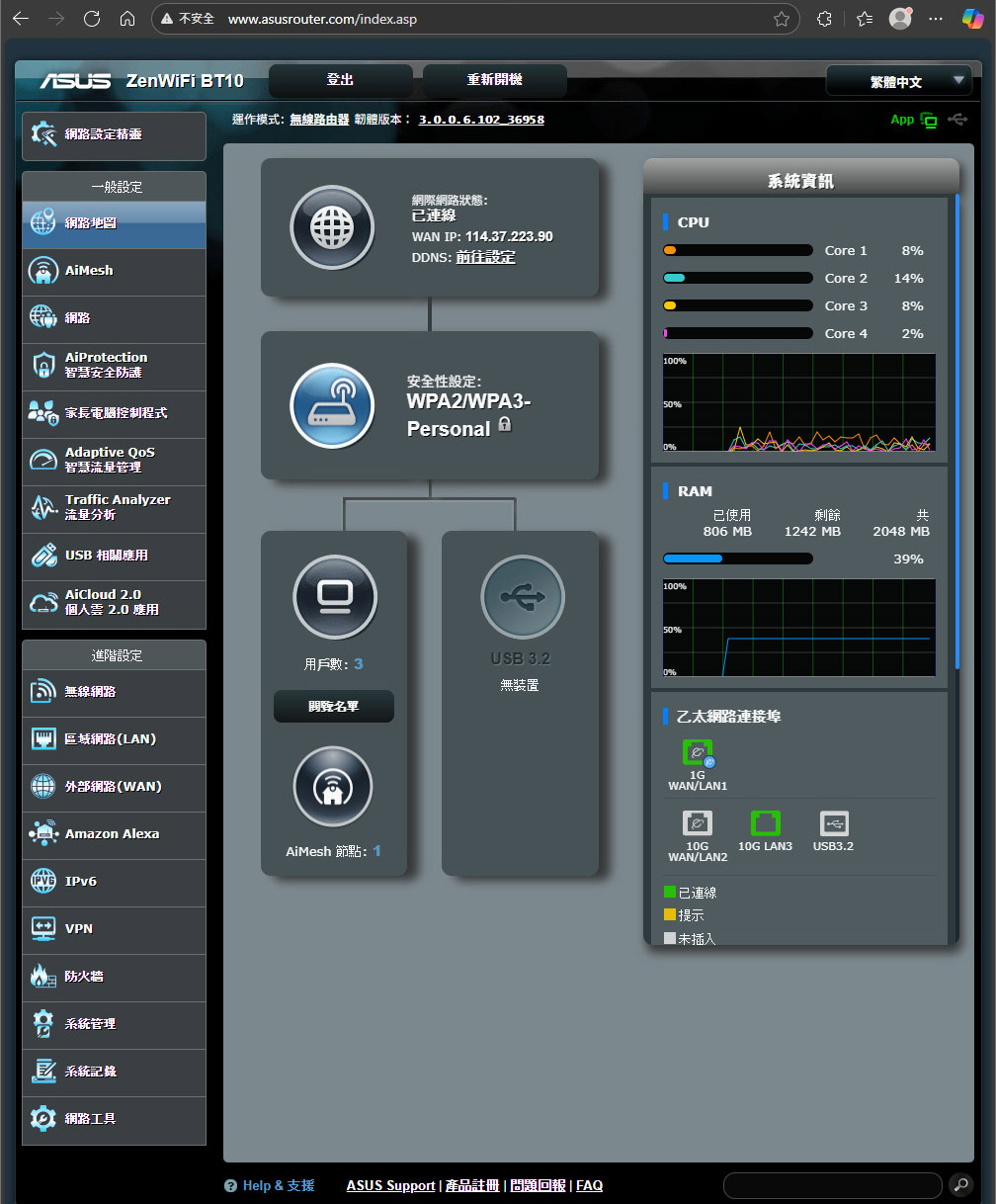Viewport: 996px width, 1204px height.
Task: Open the 繁體中文 language dropdown
Action: pos(899,81)
